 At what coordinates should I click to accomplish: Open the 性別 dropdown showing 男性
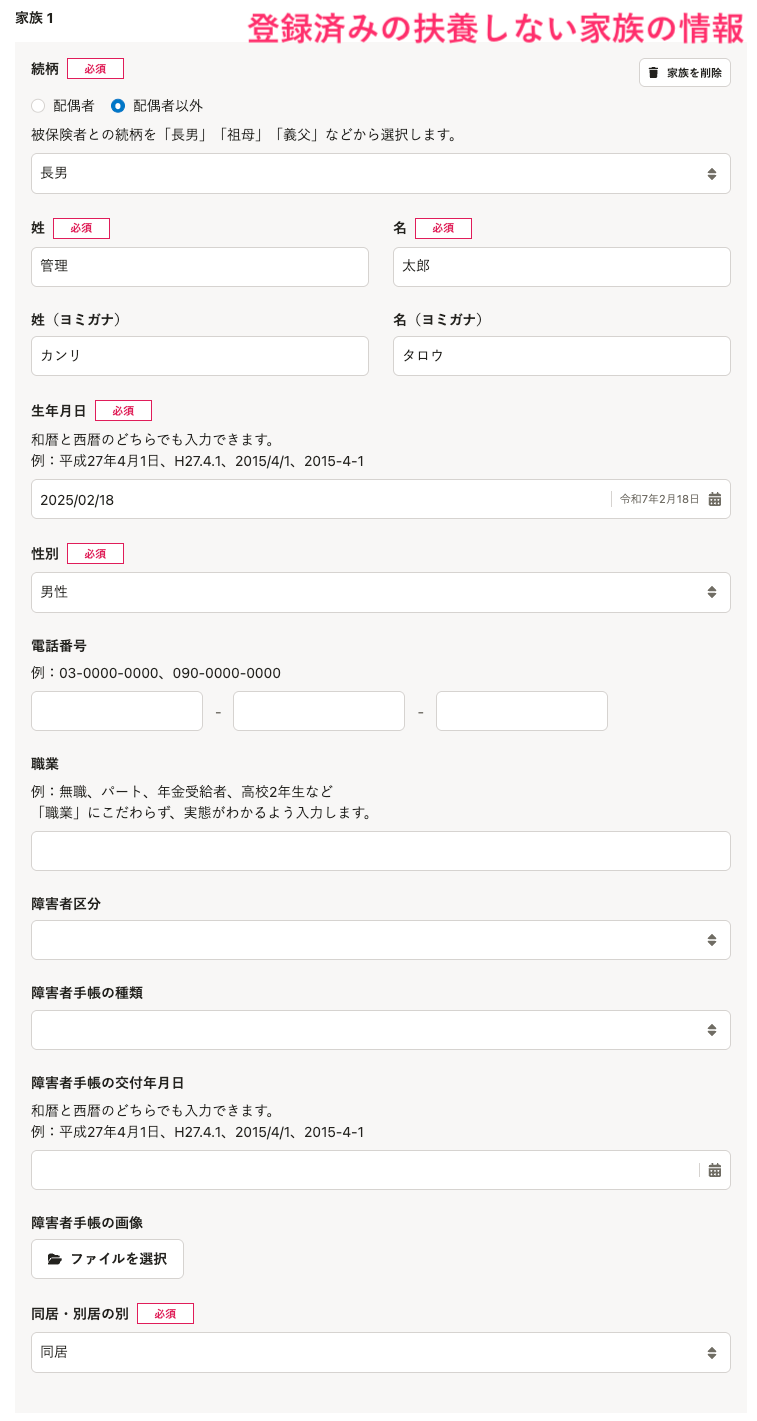380,592
